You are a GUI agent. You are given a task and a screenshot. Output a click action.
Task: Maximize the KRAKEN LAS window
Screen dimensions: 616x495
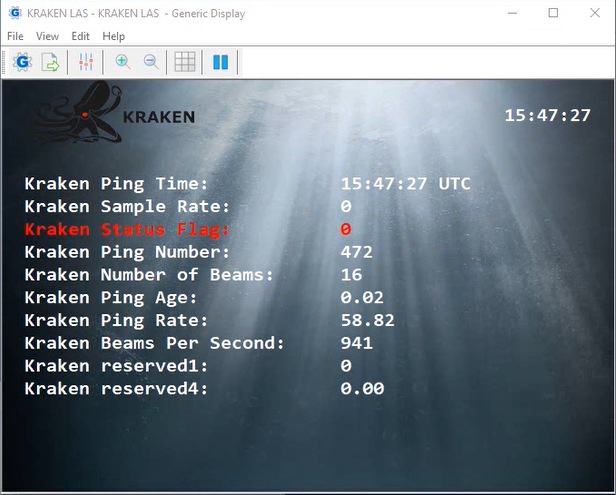pos(553,13)
